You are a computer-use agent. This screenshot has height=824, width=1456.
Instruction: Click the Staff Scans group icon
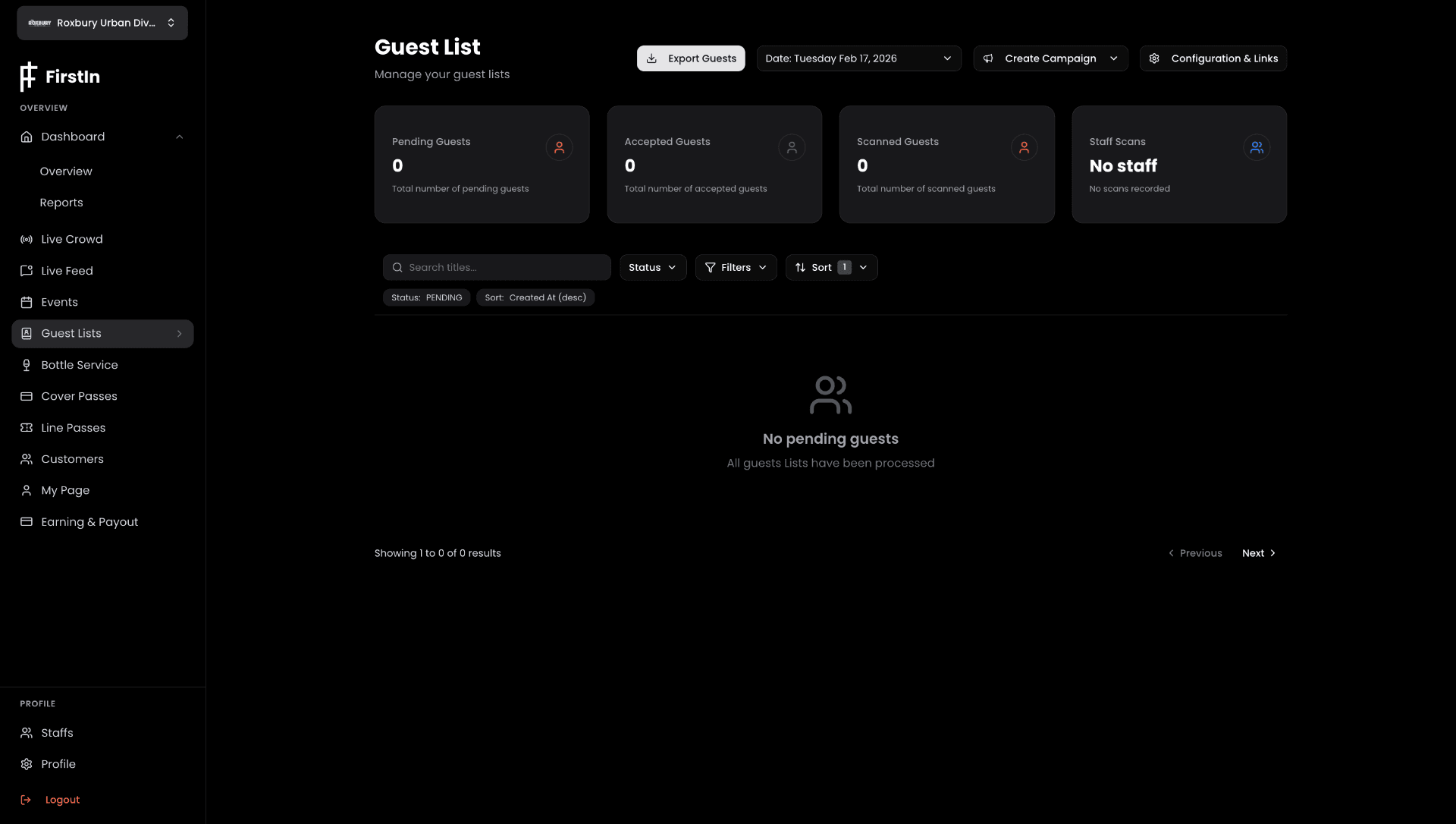pos(1257,147)
